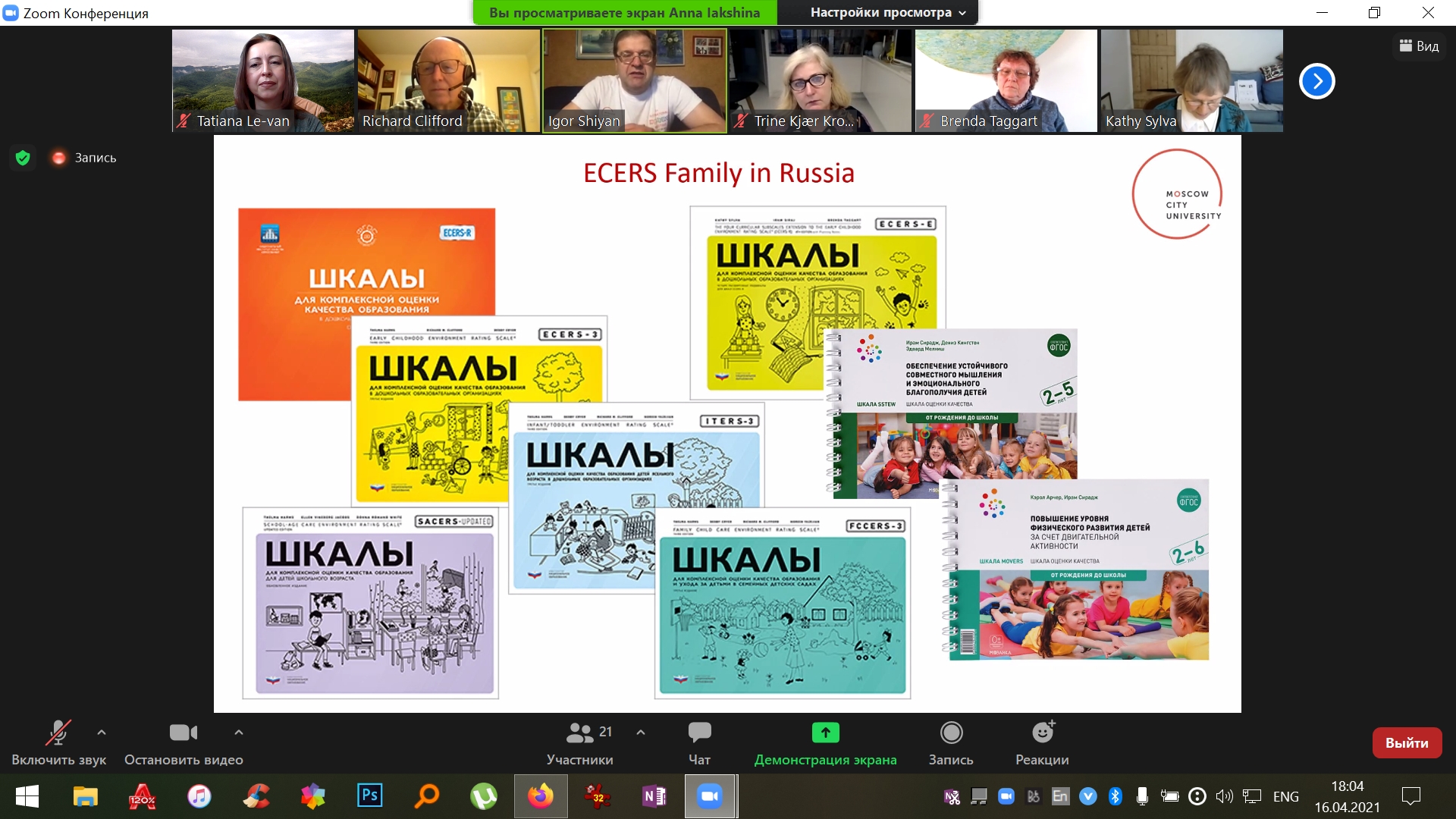Show next page of participant videos
The width and height of the screenshot is (1456, 819).
point(1316,81)
